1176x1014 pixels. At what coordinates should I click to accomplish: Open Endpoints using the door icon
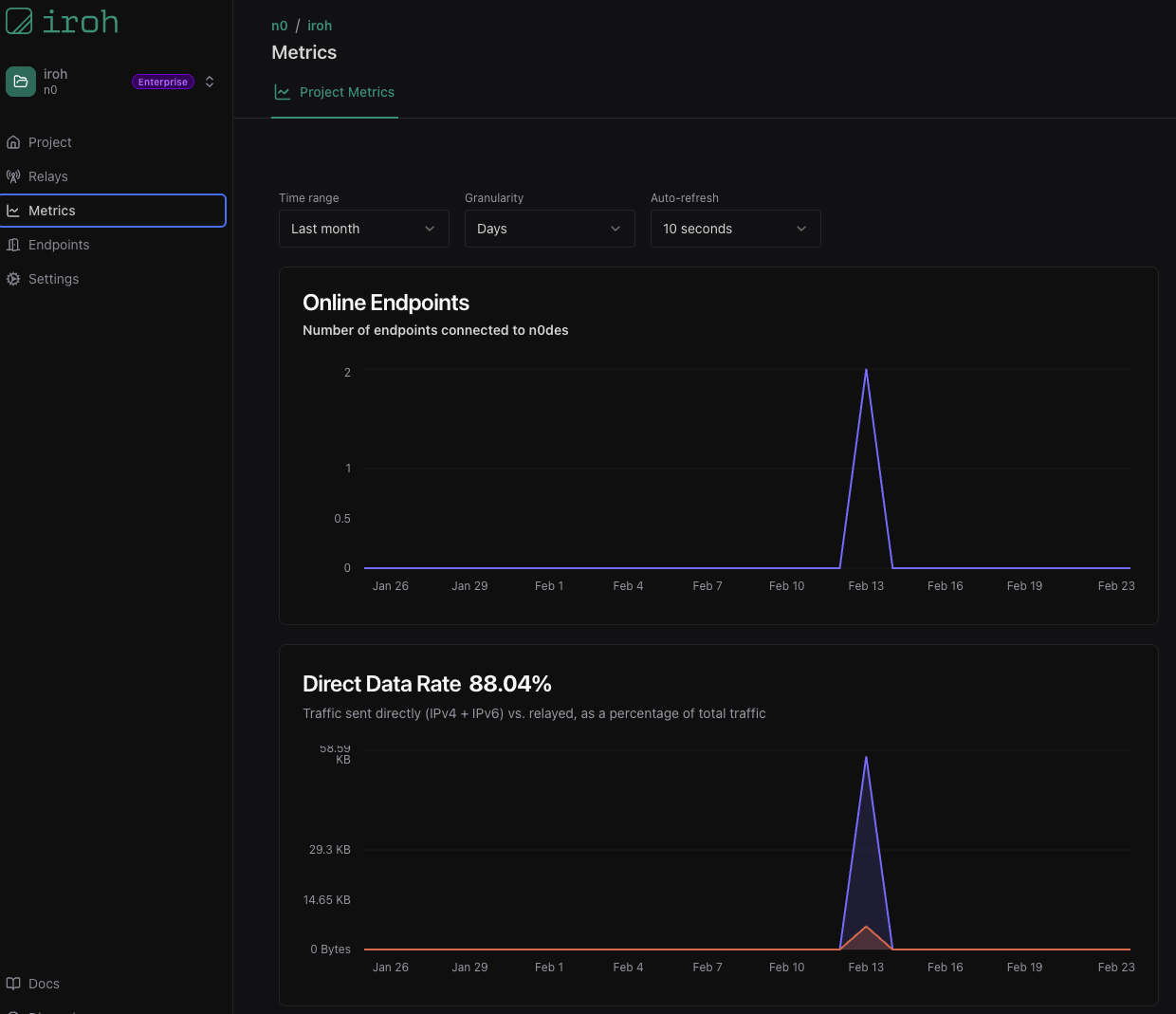pos(13,245)
